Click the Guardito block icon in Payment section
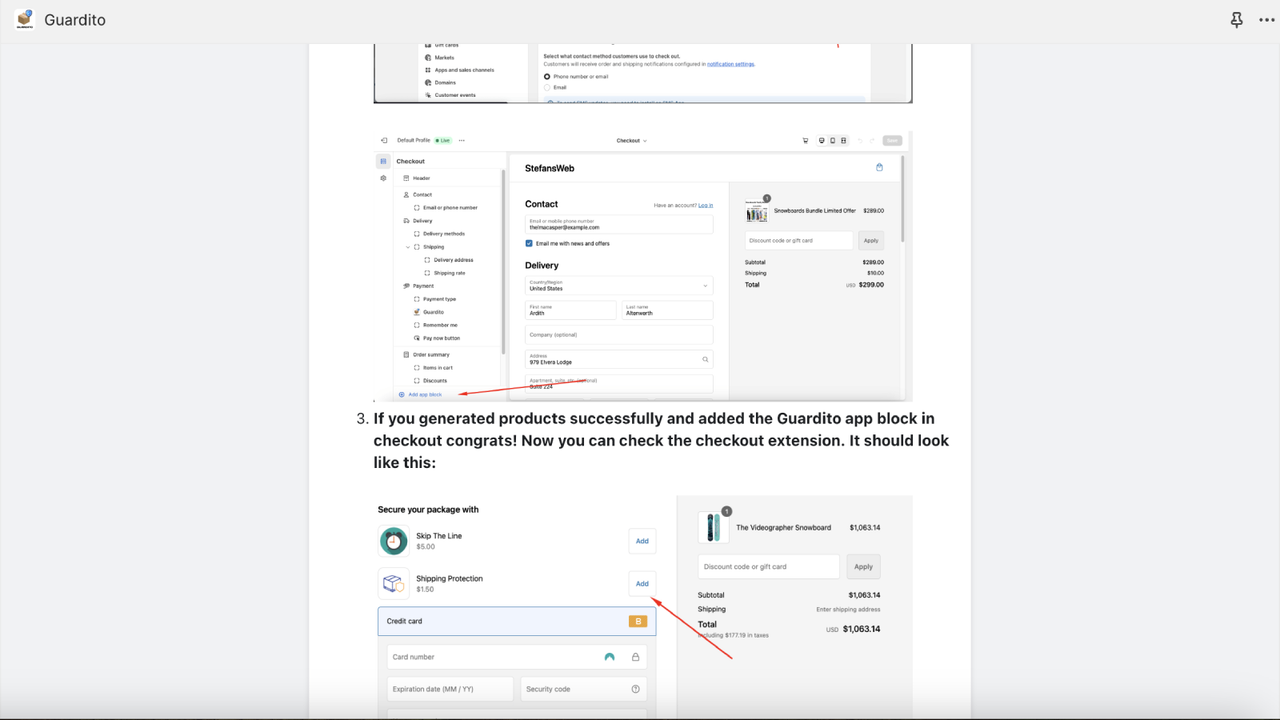The width and height of the screenshot is (1280, 720). (x=416, y=312)
